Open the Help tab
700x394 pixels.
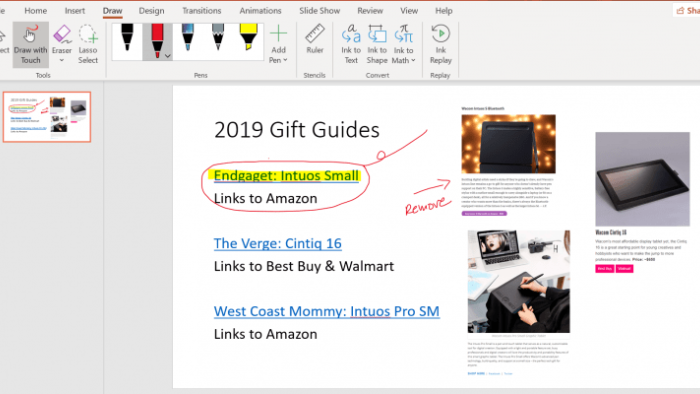coord(444,11)
